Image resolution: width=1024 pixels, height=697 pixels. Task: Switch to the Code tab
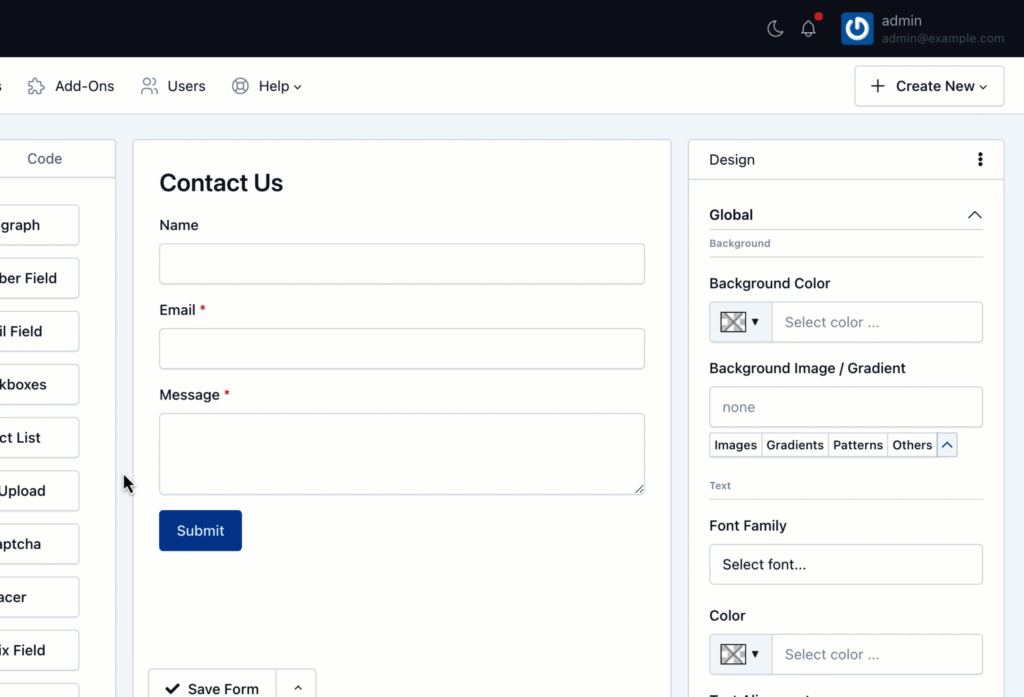(x=44, y=159)
